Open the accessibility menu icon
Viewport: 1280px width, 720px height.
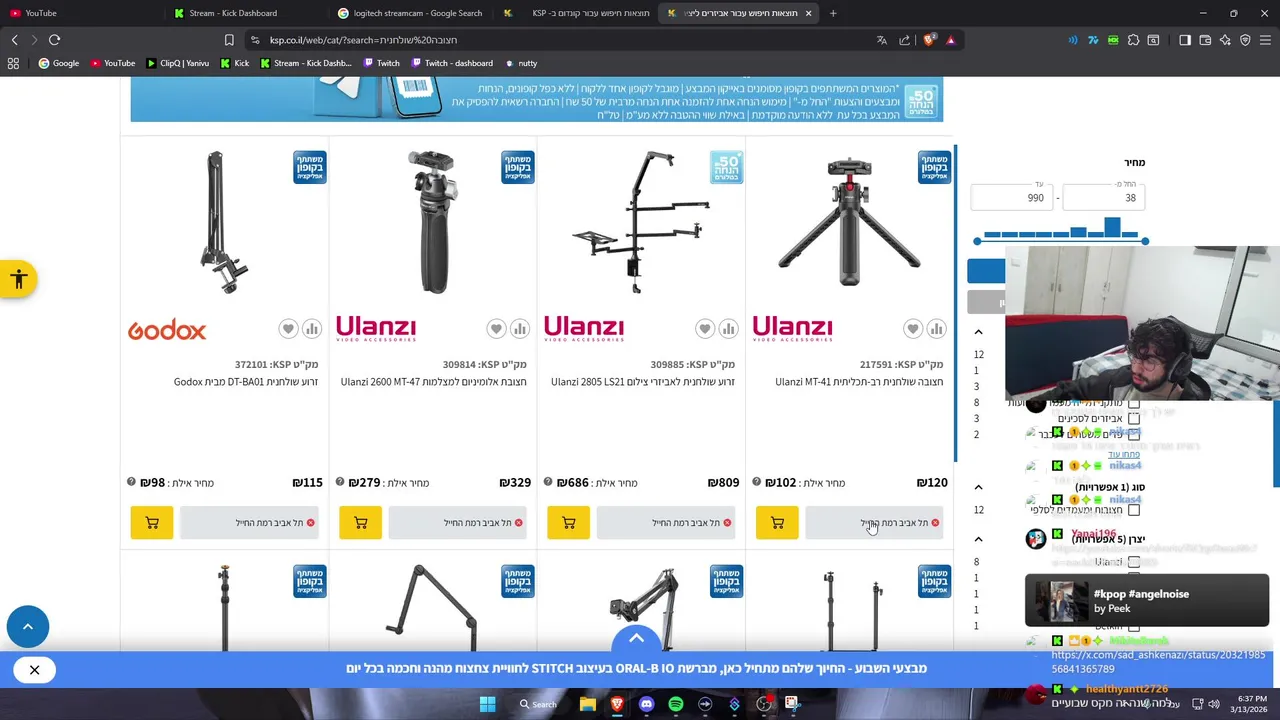[18, 280]
